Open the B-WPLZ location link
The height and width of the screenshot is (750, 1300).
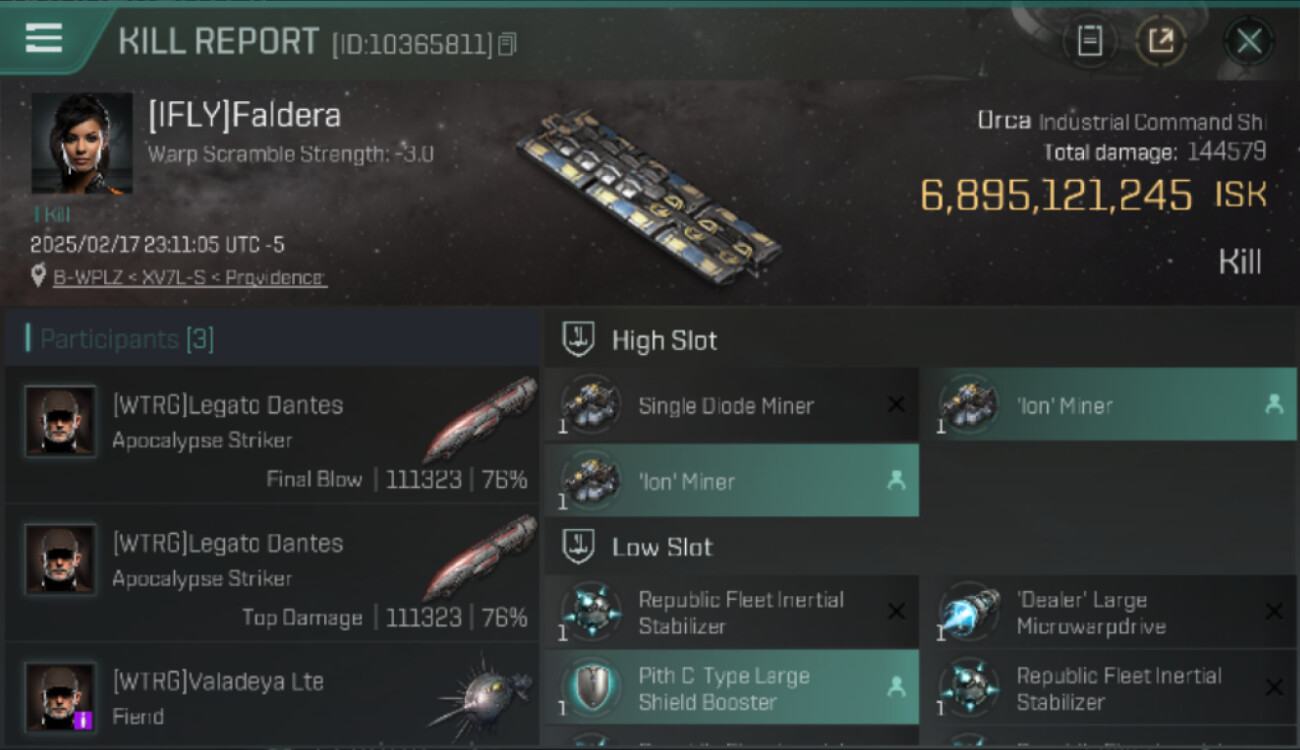[190, 277]
